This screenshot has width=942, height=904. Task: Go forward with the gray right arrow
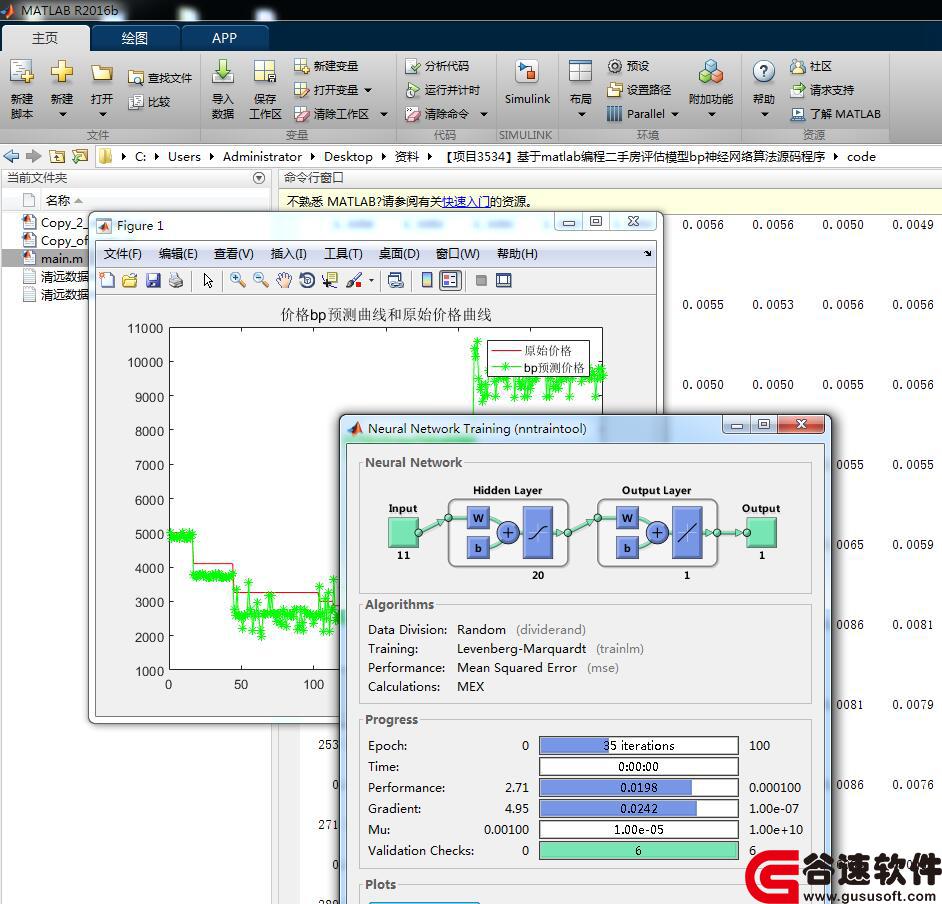(x=33, y=157)
